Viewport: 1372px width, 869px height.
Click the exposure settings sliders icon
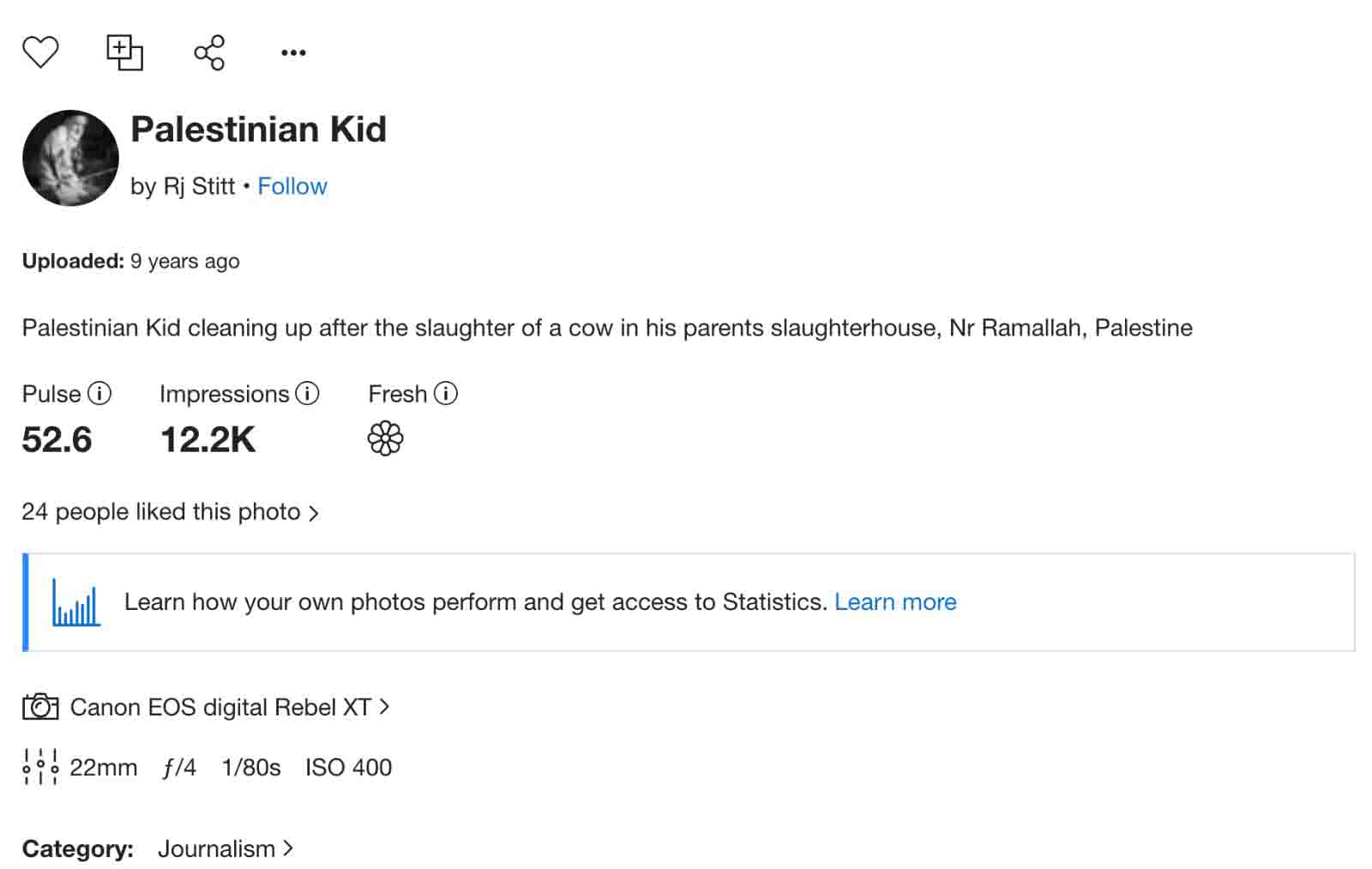pyautogui.click(x=40, y=767)
